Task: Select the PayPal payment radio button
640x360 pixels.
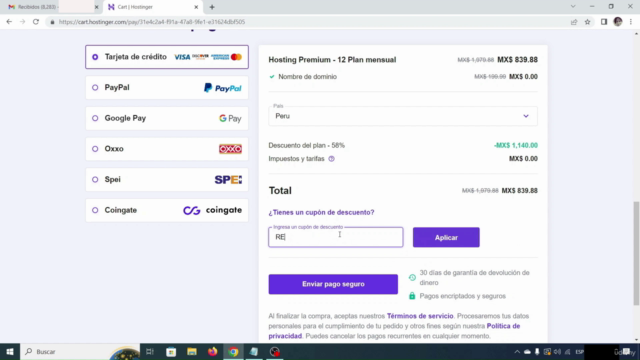Action: click(95, 88)
